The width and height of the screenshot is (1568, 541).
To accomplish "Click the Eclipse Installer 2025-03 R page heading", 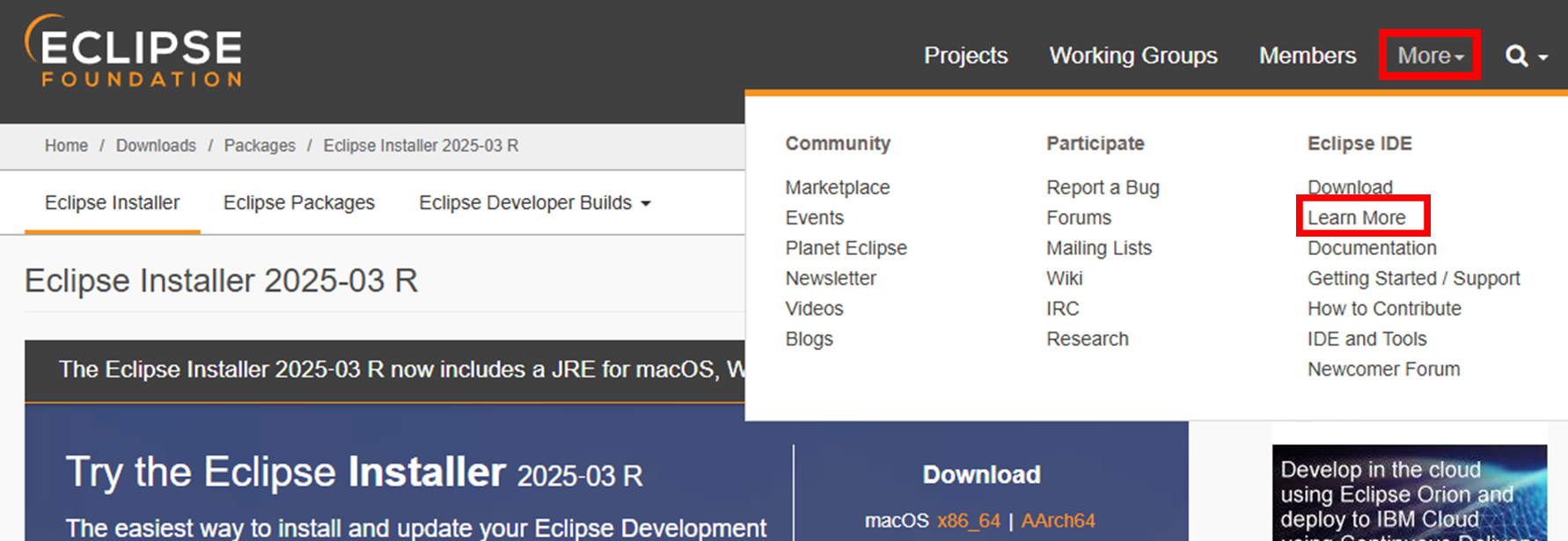I will point(221,281).
